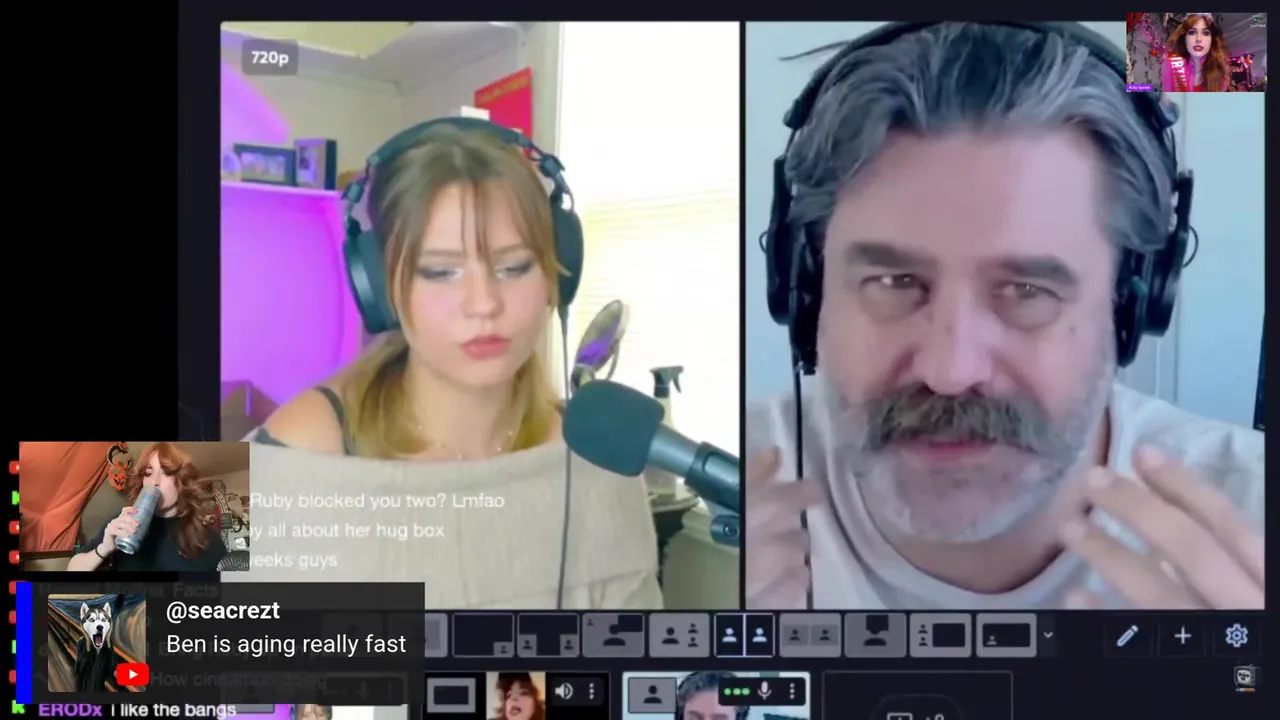This screenshot has width=1280, height=720.
Task: Click the YouTube logo on the comment overlay
Action: tap(131, 676)
